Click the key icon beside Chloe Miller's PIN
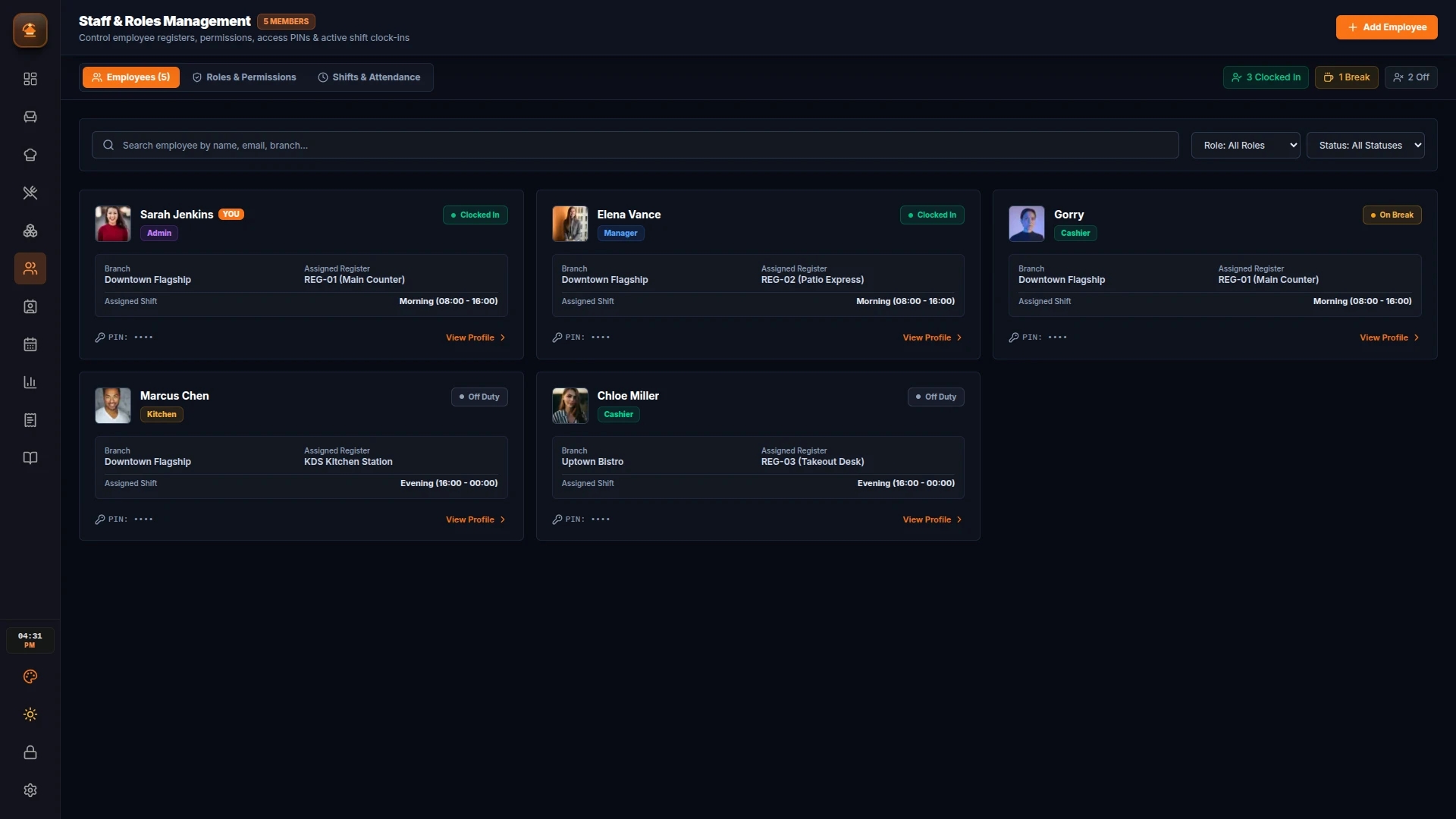Image resolution: width=1456 pixels, height=819 pixels. [557, 519]
